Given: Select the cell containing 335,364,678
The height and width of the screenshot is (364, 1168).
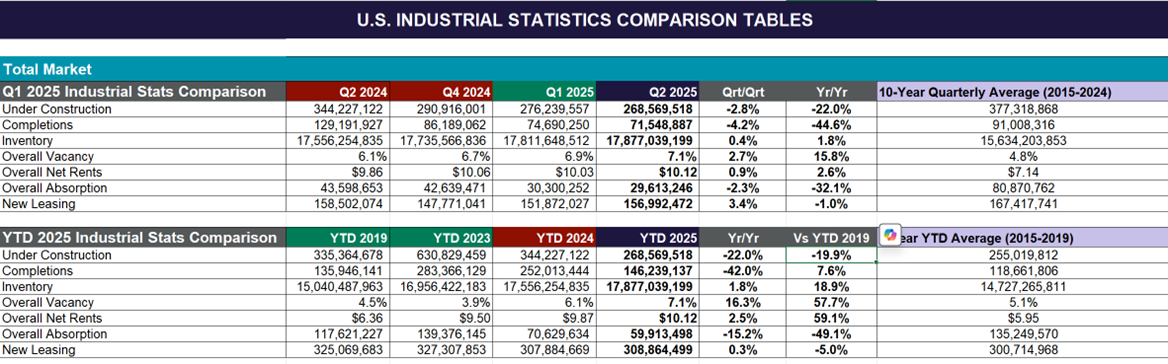Looking at the screenshot, I should point(337,255).
